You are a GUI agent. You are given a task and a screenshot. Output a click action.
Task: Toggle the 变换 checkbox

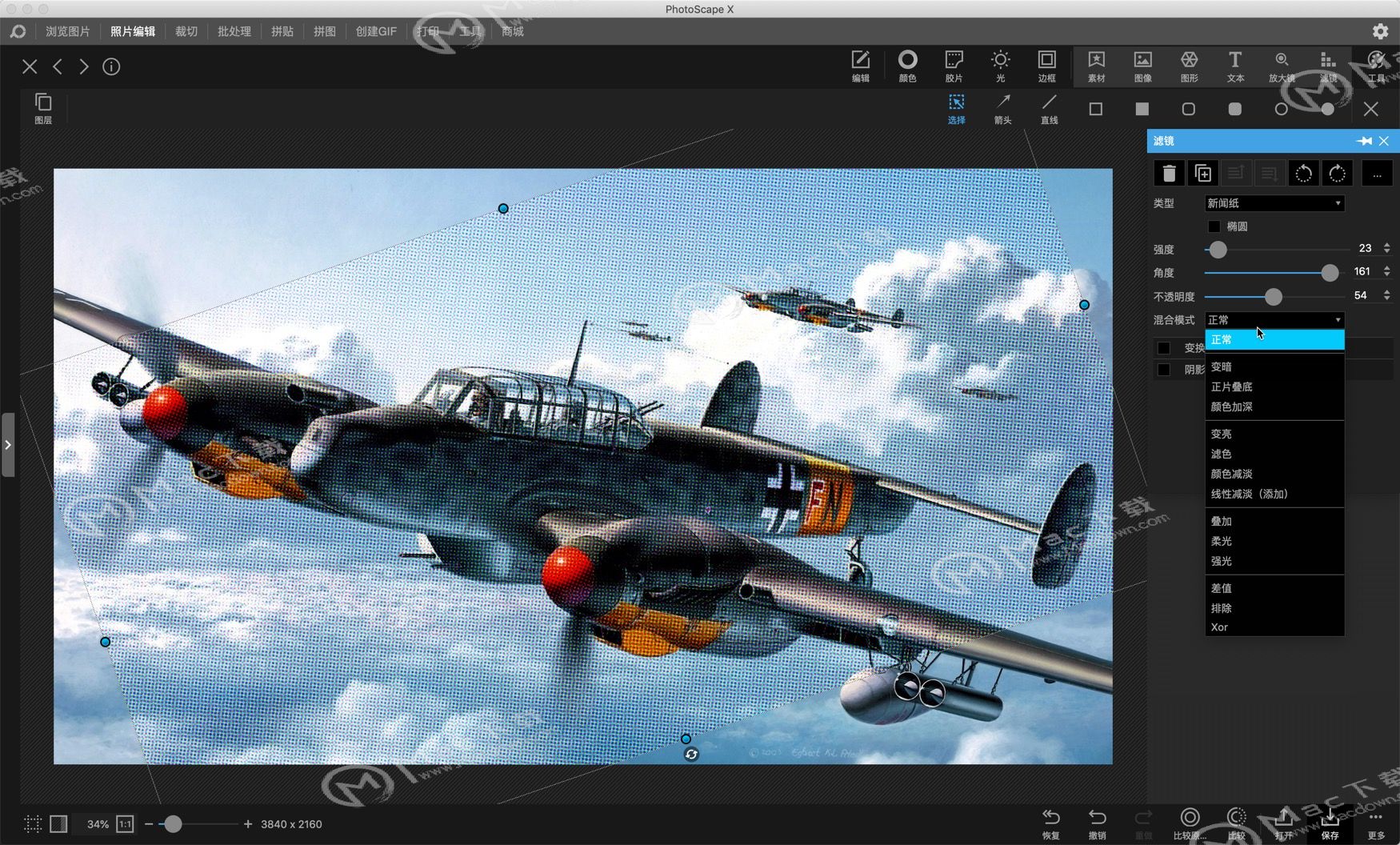coord(1164,348)
